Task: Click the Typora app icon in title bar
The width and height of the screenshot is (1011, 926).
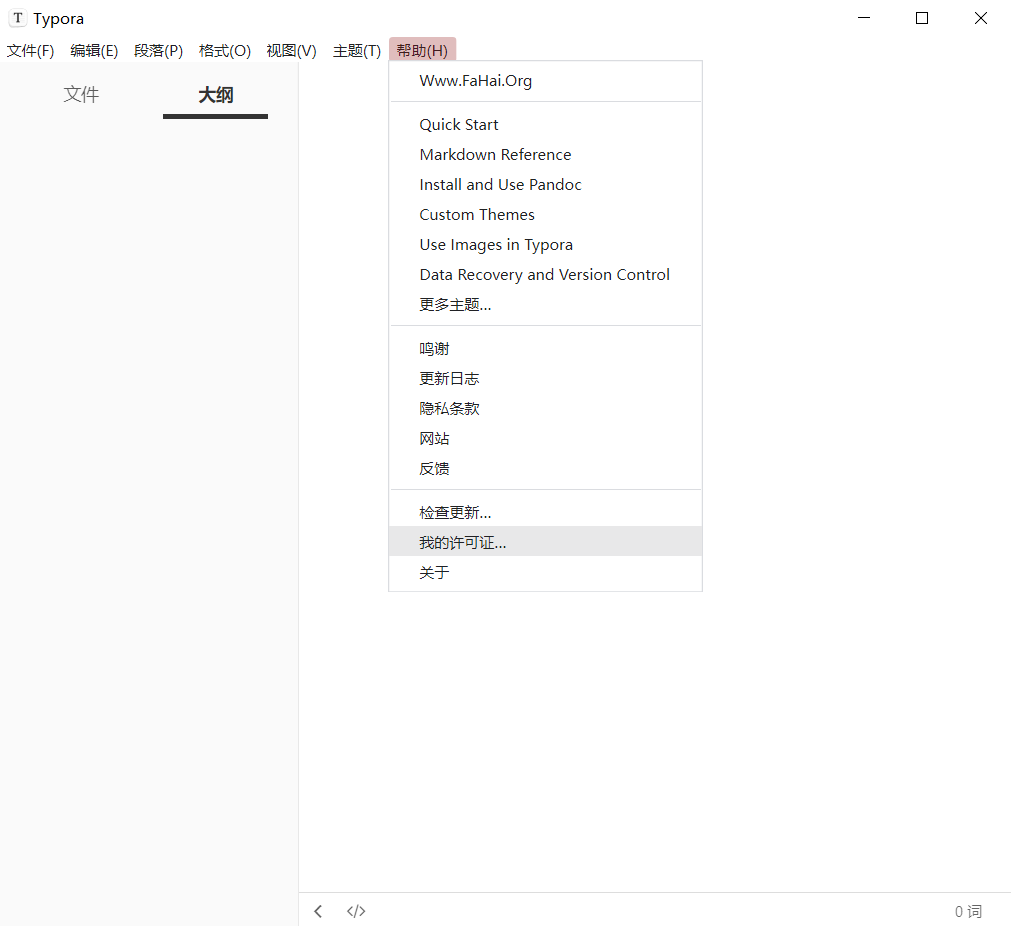Action: tap(18, 18)
